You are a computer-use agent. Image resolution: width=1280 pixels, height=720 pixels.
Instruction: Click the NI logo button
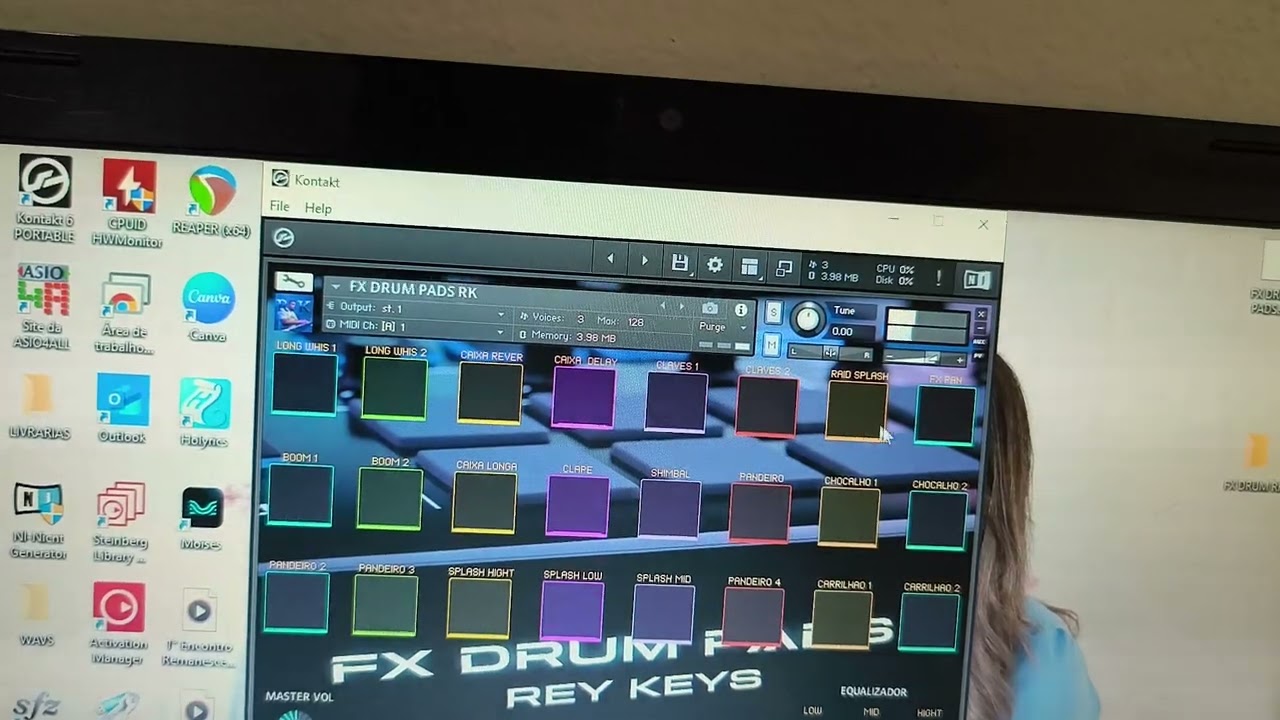[977, 280]
